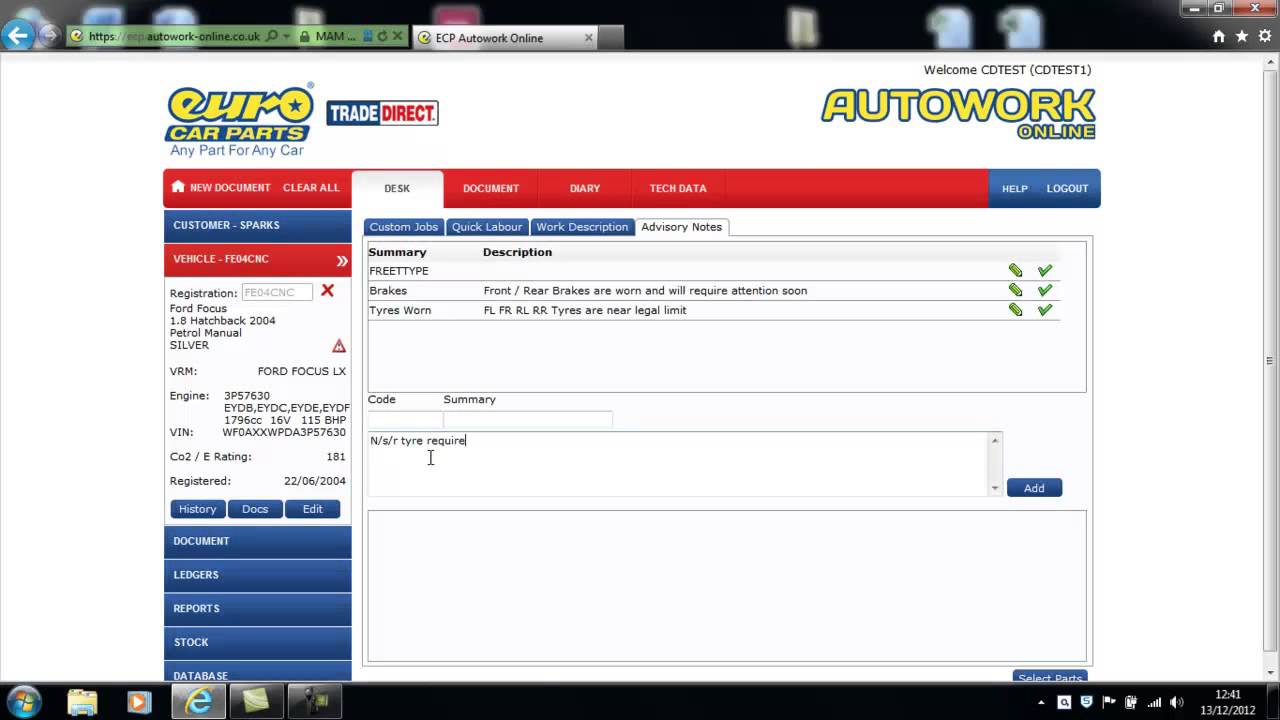
Task: Click the down arrow of the note textarea scrollbar
Action: click(995, 488)
